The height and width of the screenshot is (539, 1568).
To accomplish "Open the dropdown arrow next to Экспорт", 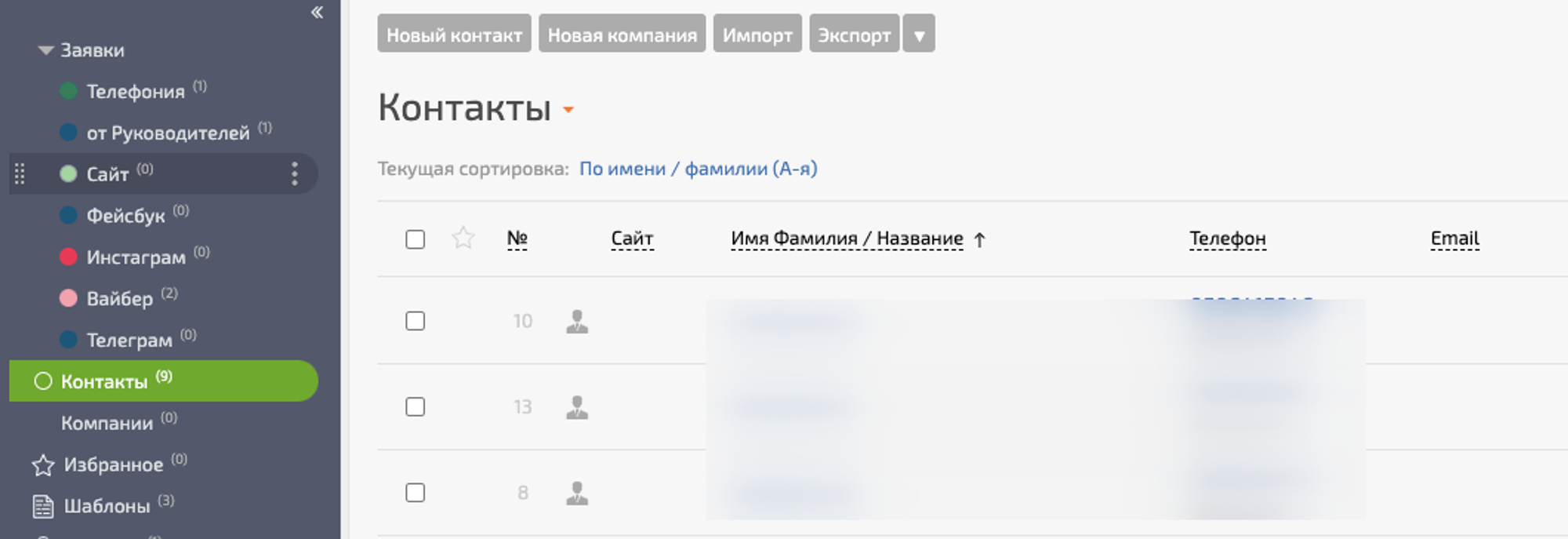I will (x=919, y=35).
